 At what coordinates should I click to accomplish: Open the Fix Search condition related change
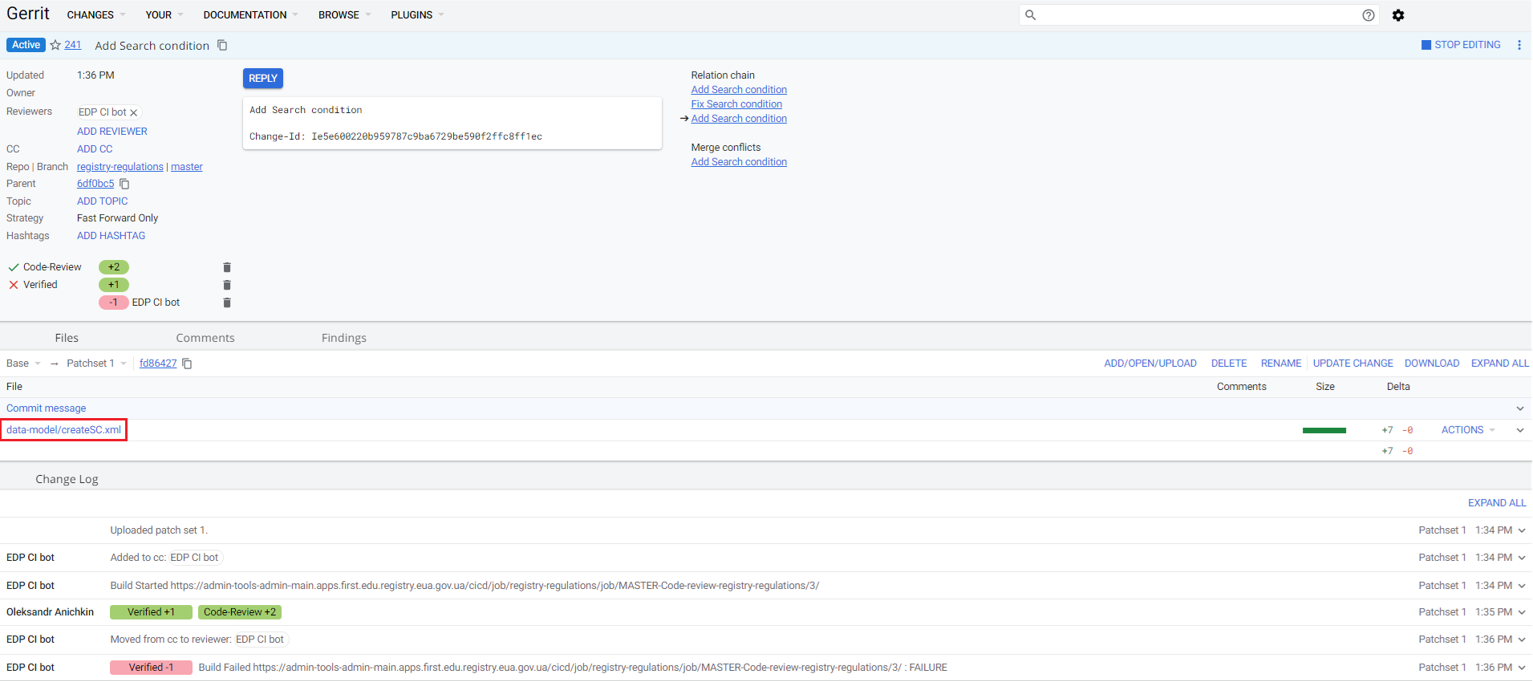click(736, 104)
